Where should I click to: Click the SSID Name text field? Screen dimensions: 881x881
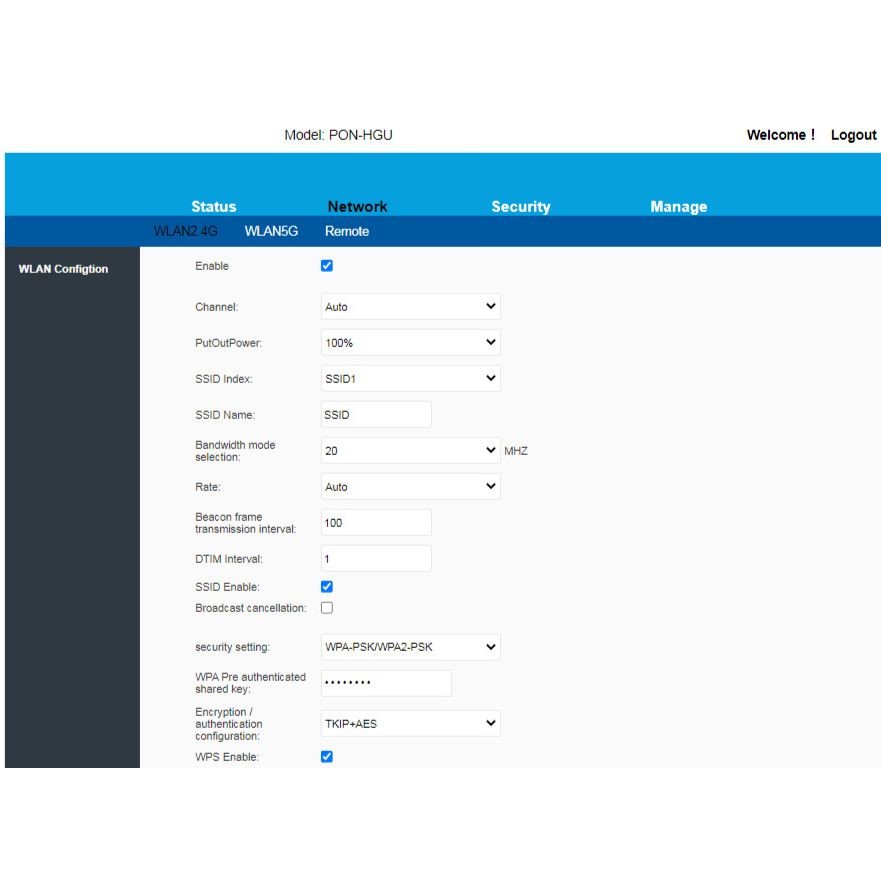point(376,415)
